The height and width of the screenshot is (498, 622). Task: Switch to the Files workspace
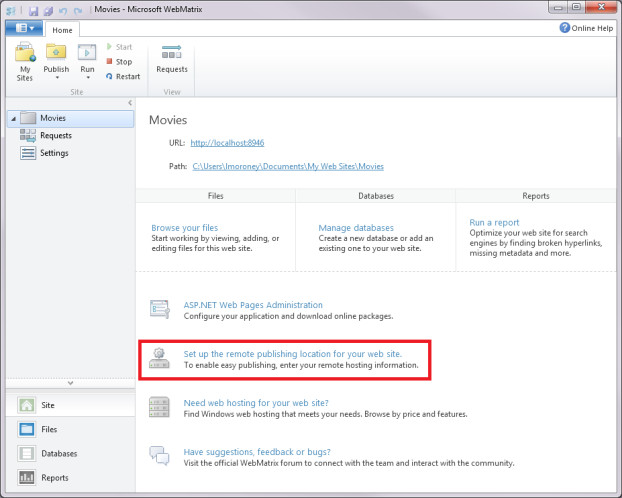pos(71,429)
